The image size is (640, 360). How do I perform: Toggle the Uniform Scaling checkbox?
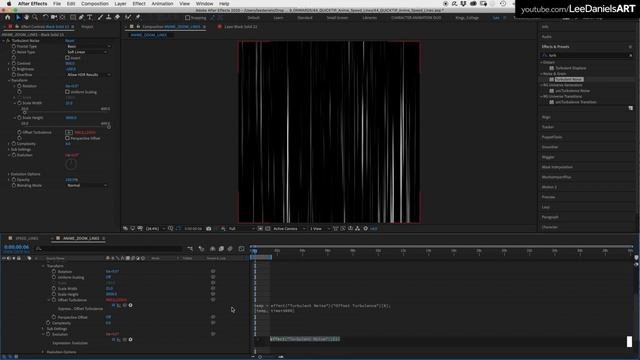(x=67, y=92)
